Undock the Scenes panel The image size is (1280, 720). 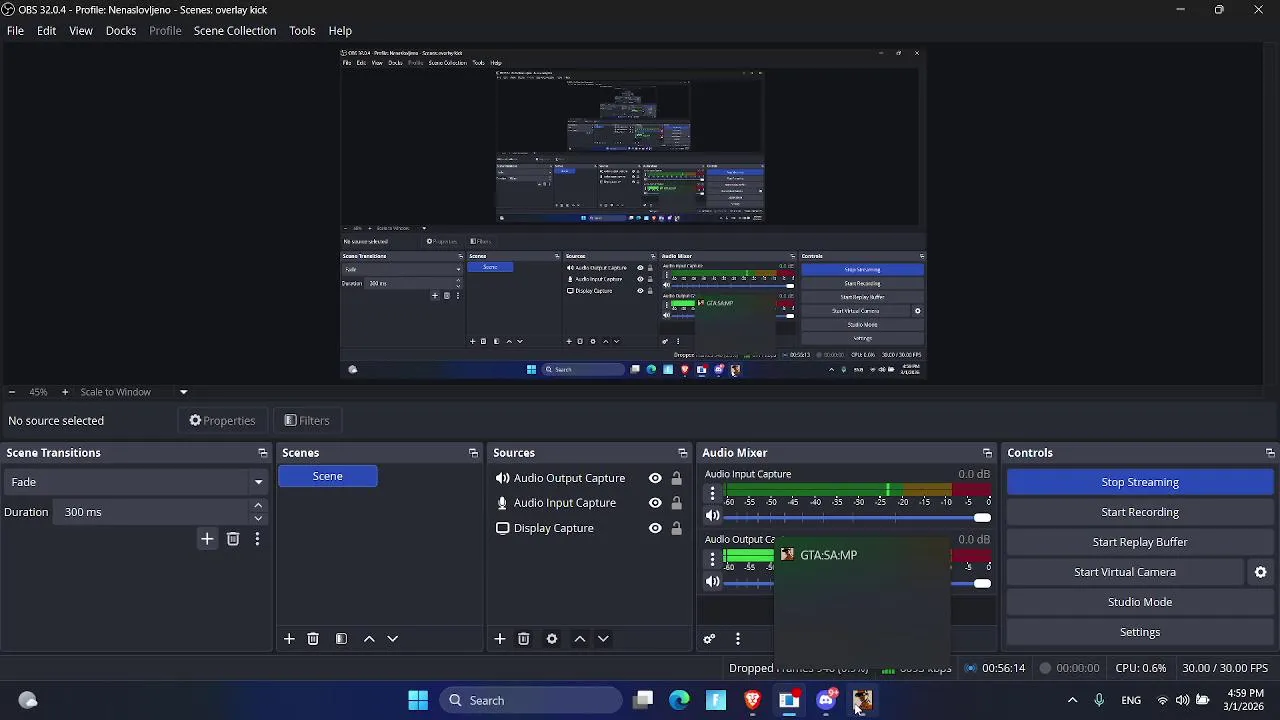[x=473, y=453]
